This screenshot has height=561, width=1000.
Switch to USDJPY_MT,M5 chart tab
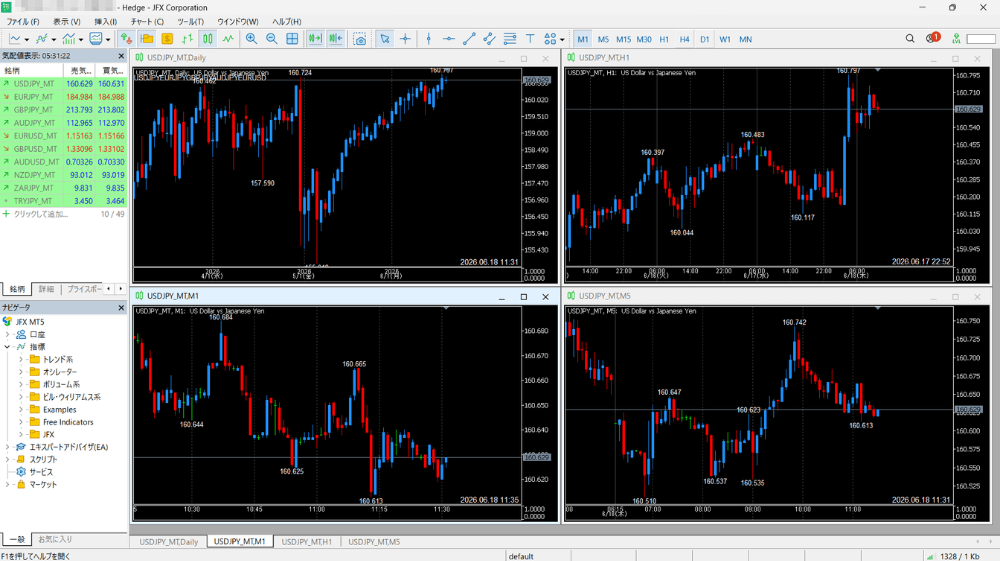coord(374,541)
